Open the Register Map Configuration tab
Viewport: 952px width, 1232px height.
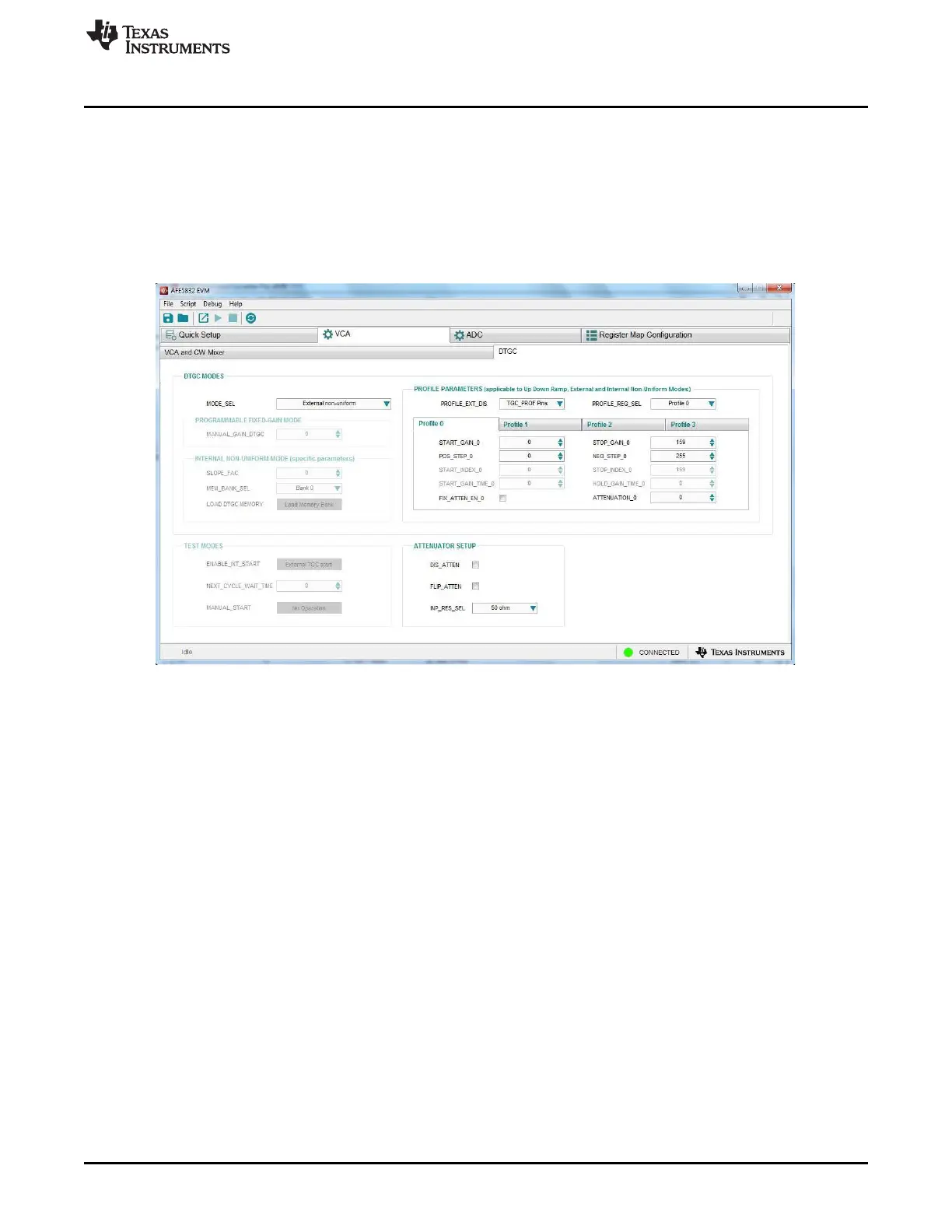coord(685,335)
